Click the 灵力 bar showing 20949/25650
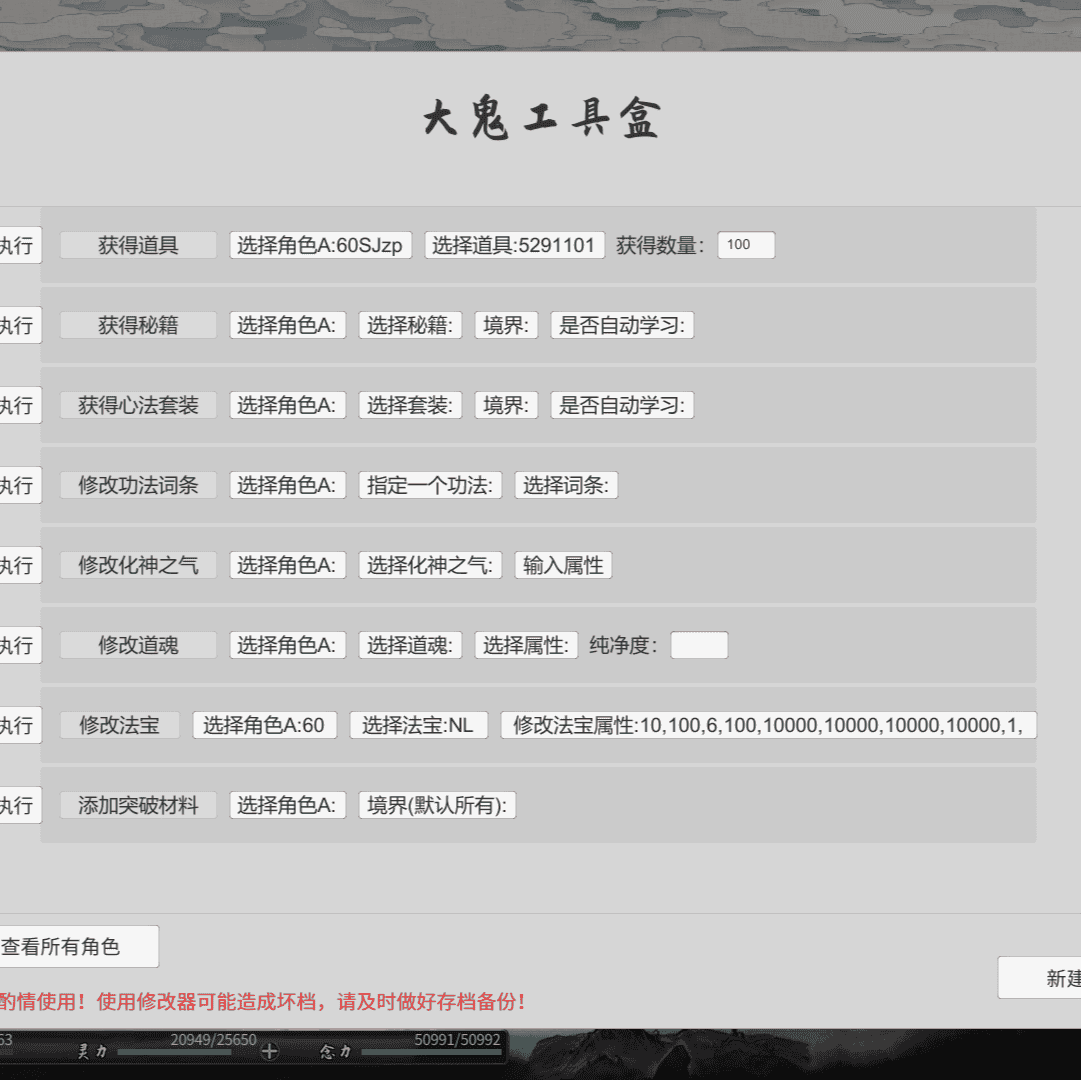The height and width of the screenshot is (1080, 1081). 174,1052
